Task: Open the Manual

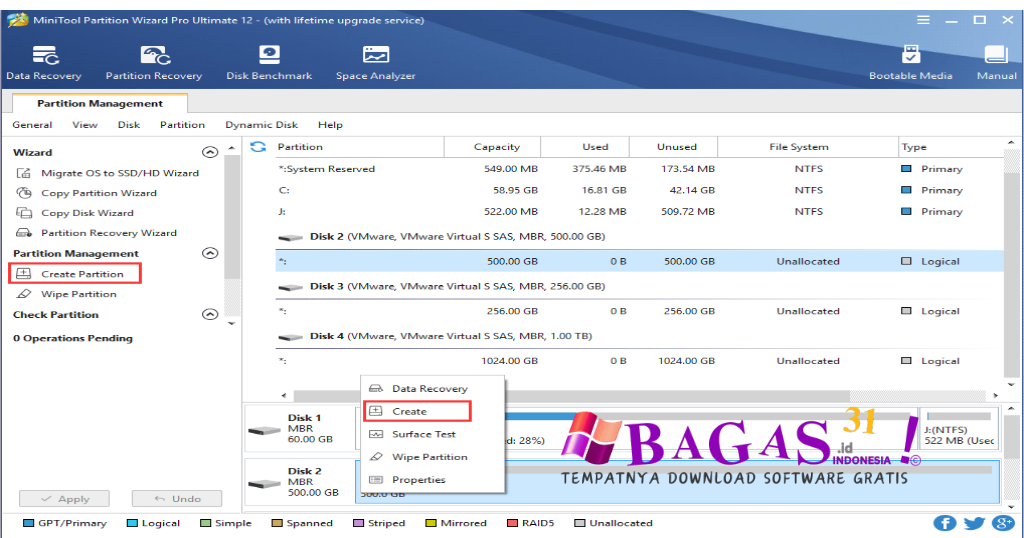Action: 997,63
